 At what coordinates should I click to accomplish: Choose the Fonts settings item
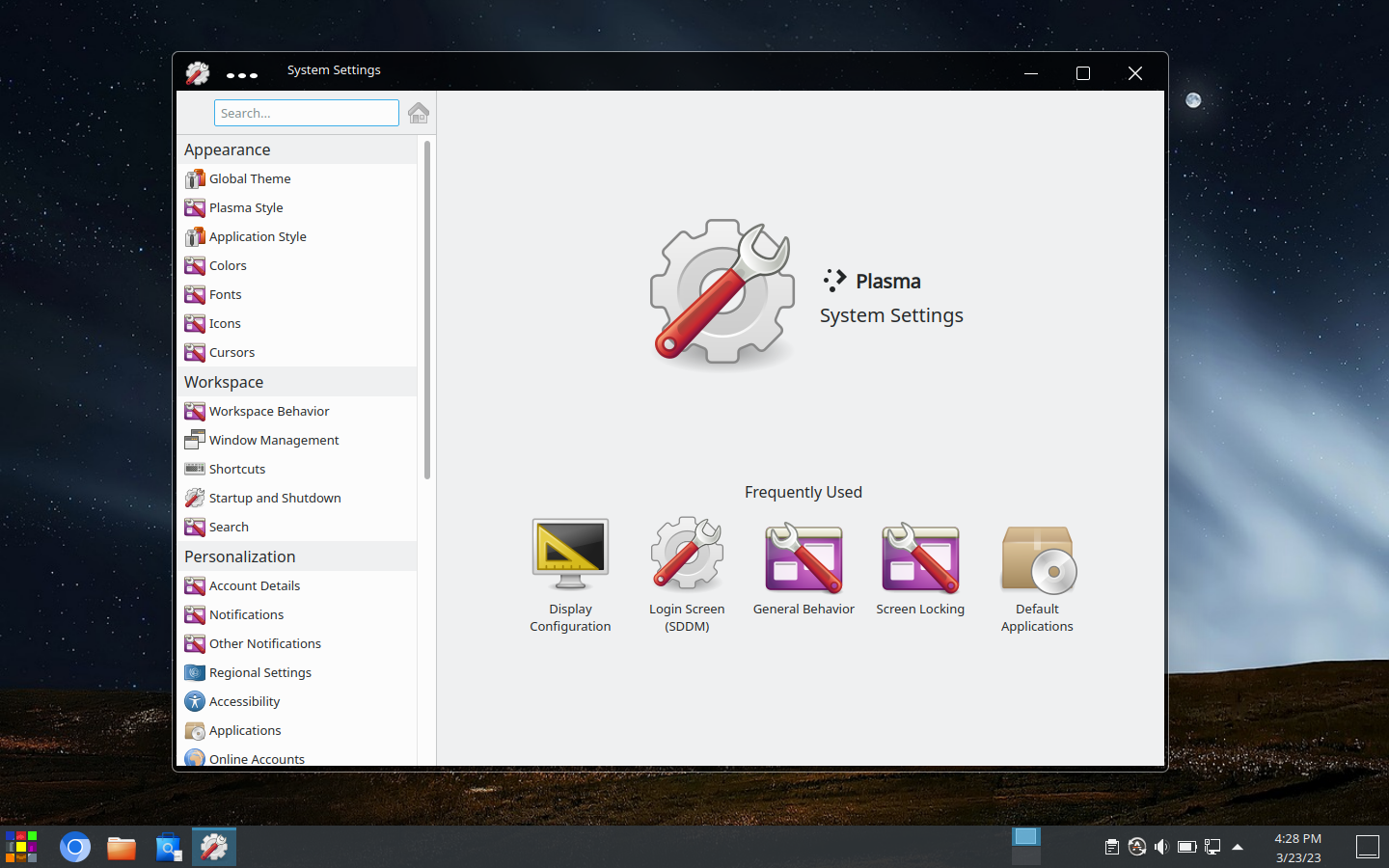pos(299,294)
